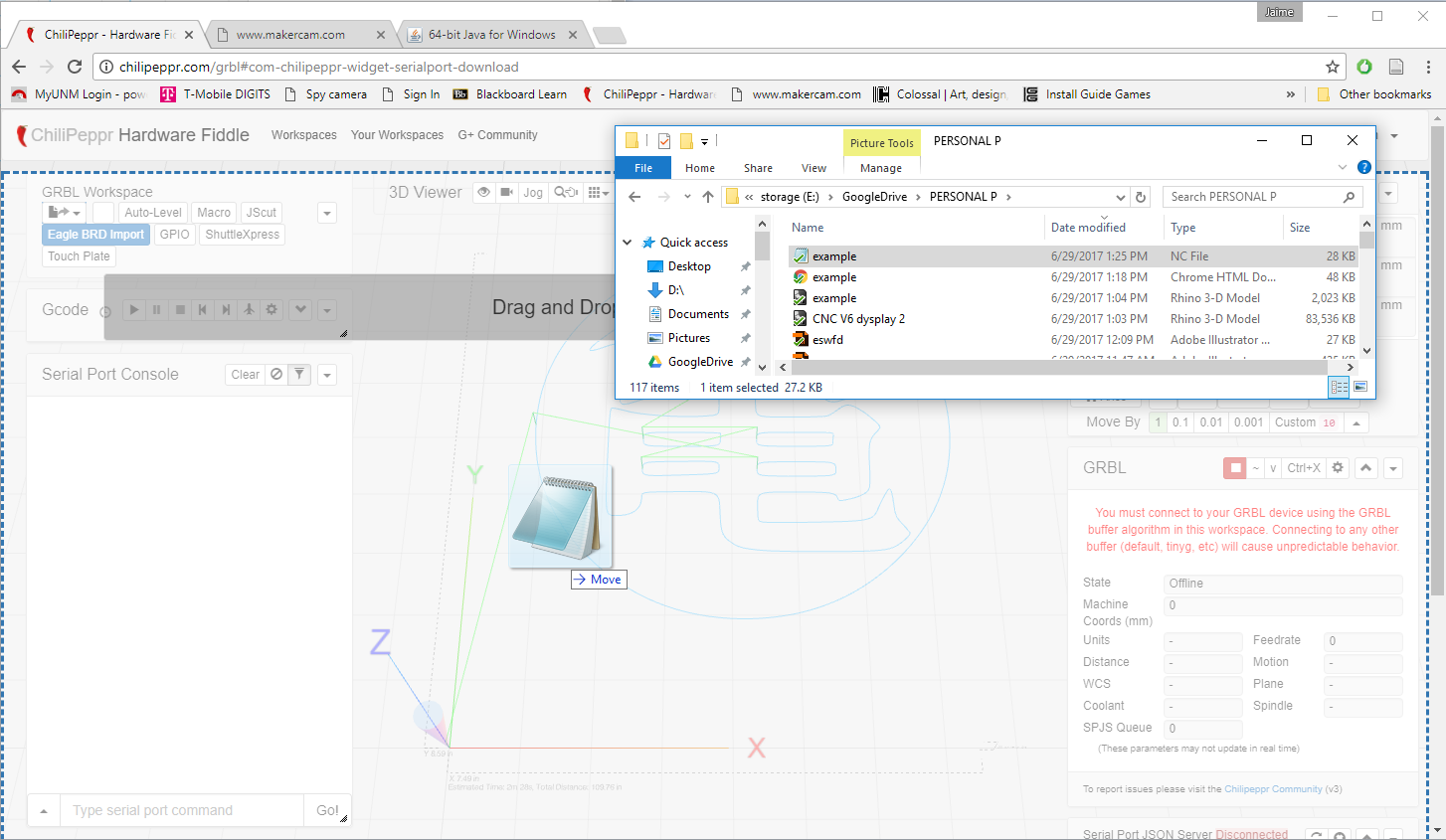Image resolution: width=1446 pixels, height=840 pixels.
Task: Clear the Serial Port Console
Action: tap(246, 375)
